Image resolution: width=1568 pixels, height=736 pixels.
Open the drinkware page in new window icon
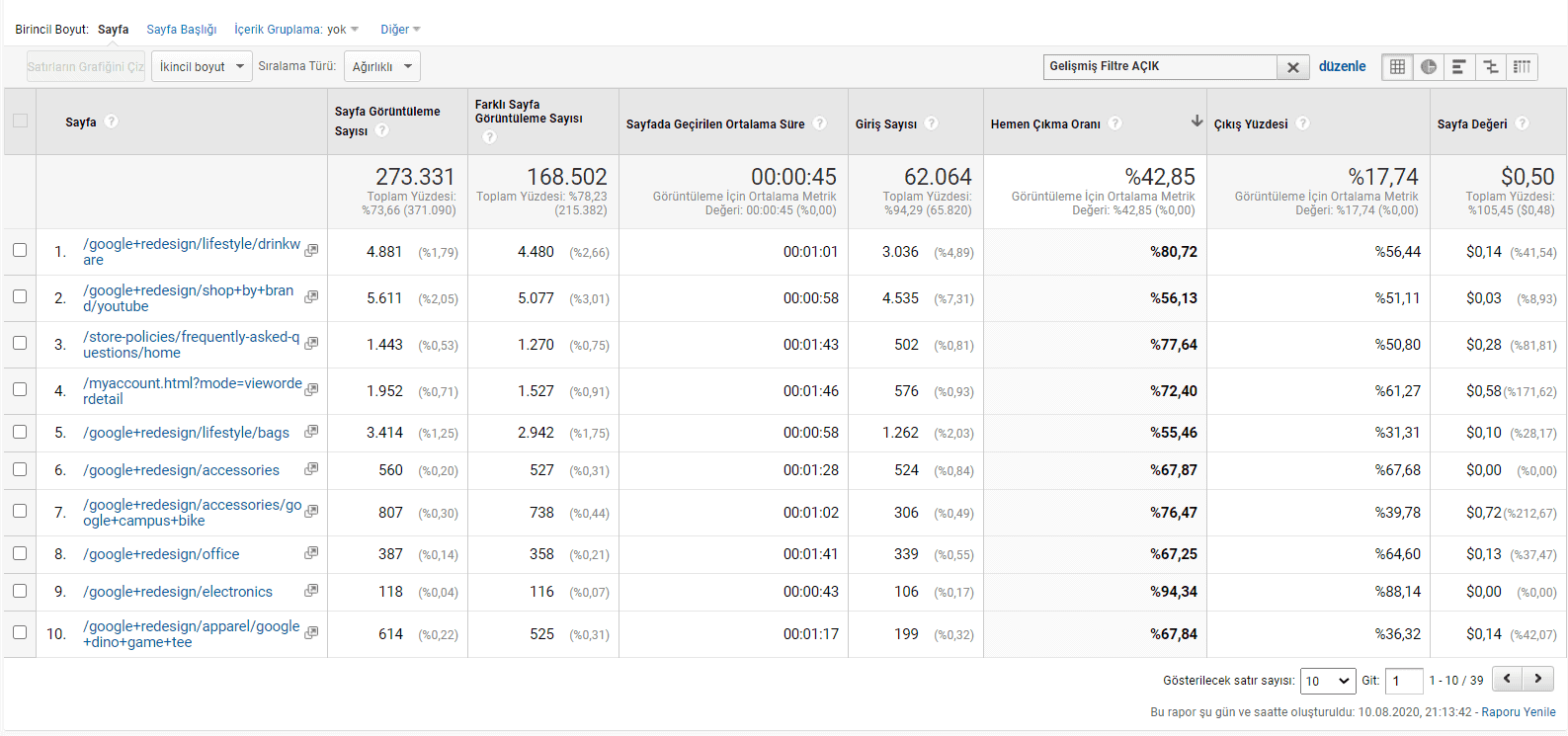(x=311, y=251)
